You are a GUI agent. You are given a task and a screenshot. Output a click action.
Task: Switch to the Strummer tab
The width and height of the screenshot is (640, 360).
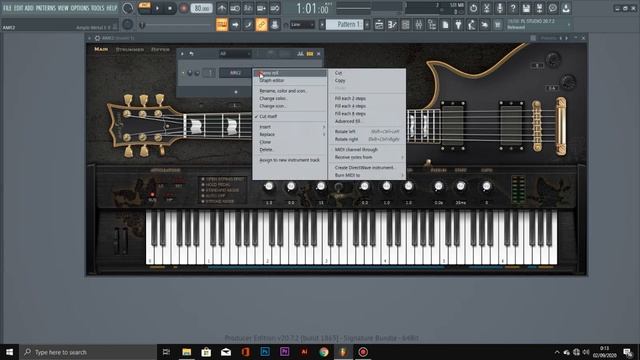(x=130, y=49)
